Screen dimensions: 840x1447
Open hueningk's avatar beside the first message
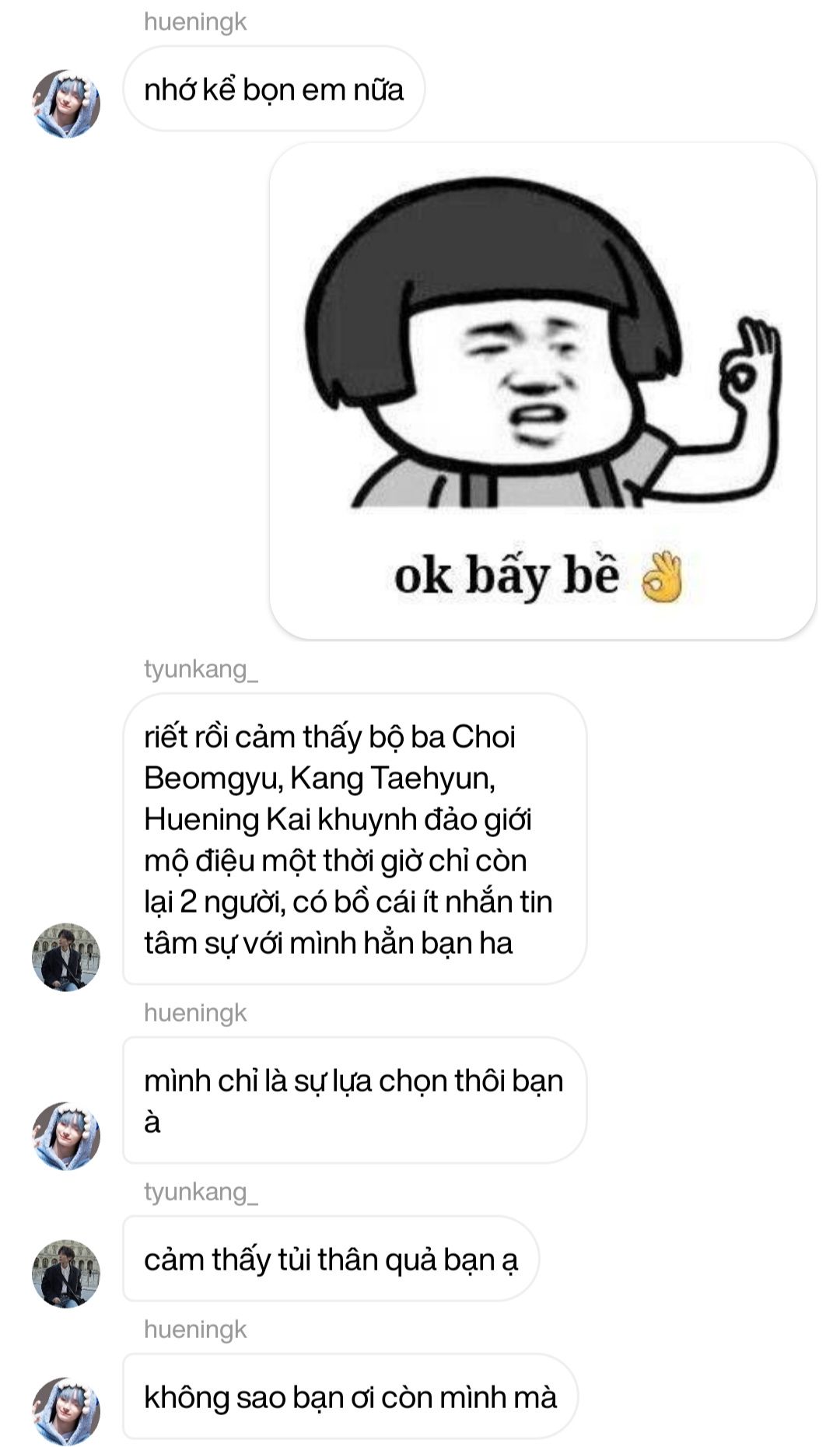coord(66,103)
